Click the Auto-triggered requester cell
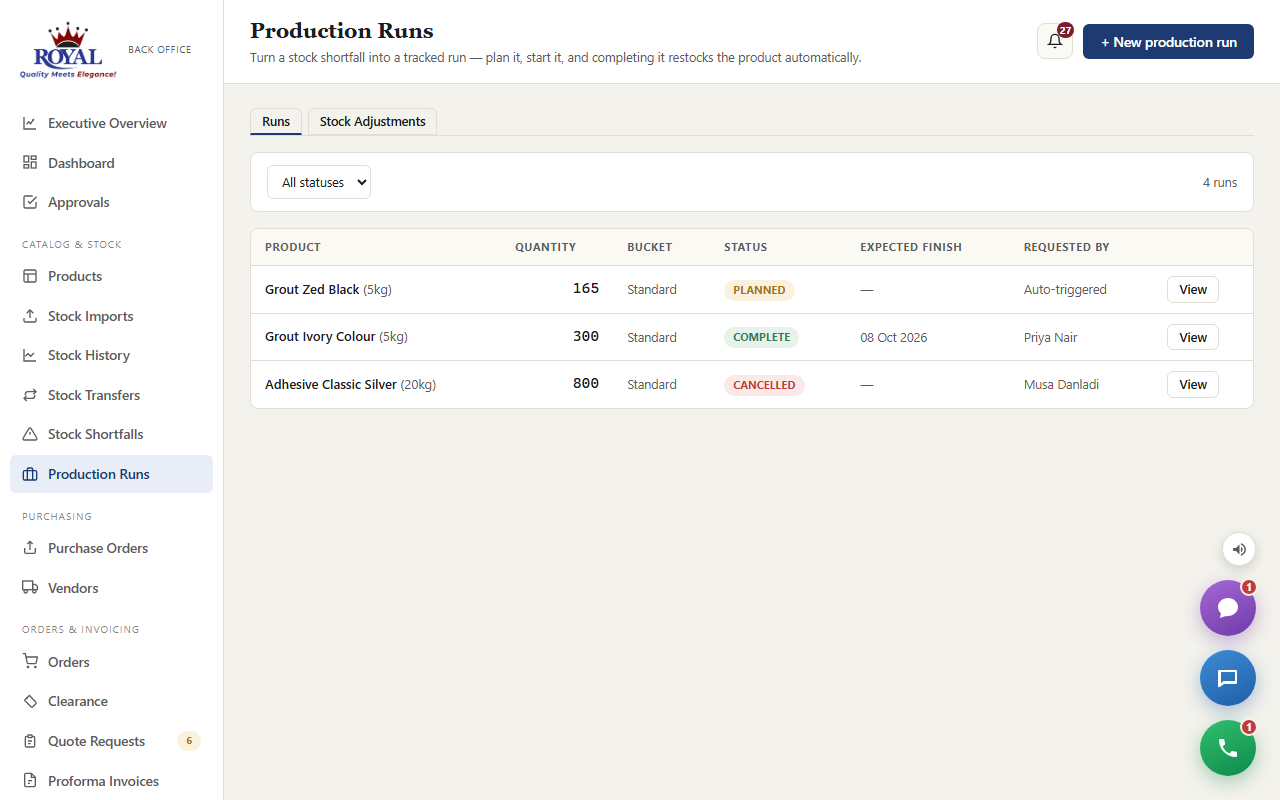 tap(1065, 290)
